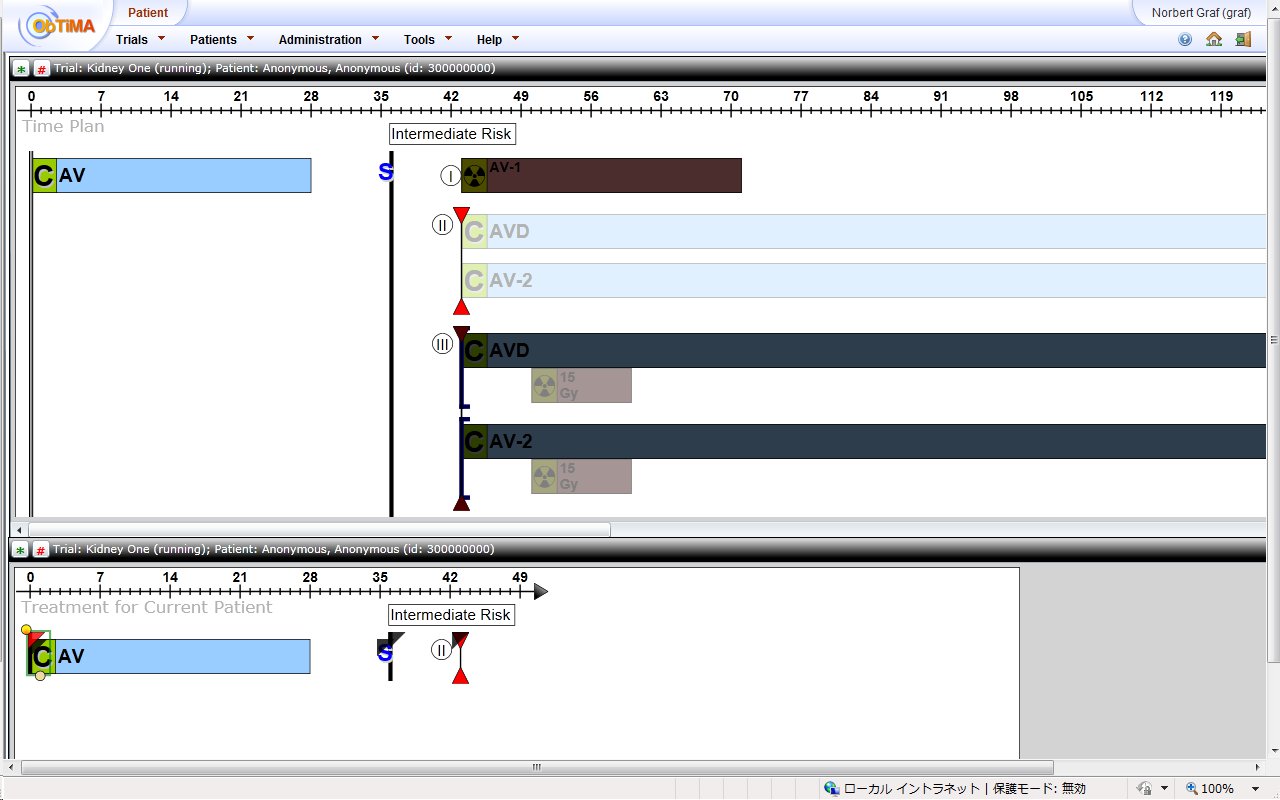Select the radiation icon on AV-1 bar
Image resolution: width=1280 pixels, height=800 pixels.
tap(474, 176)
